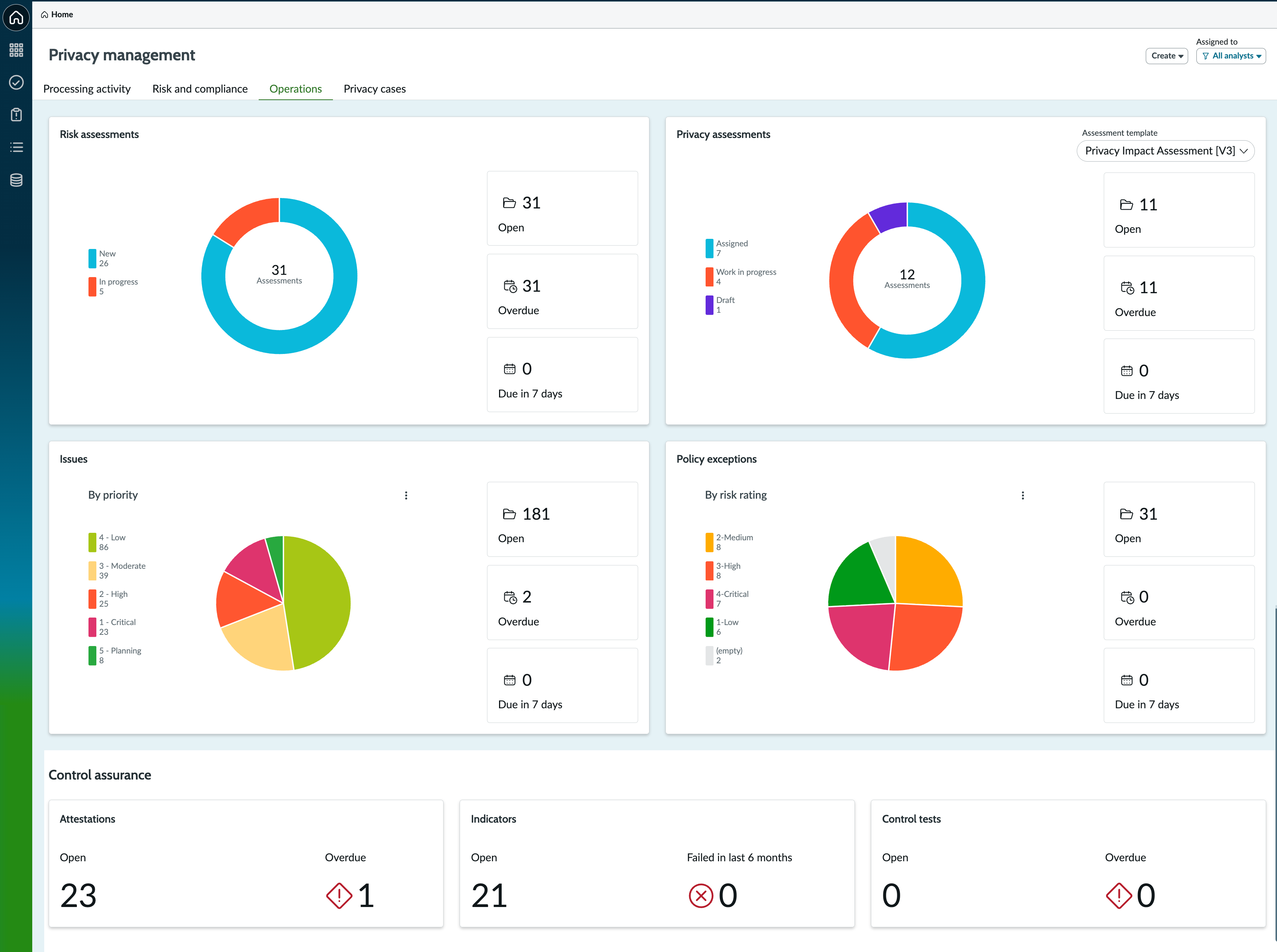Open the list icon in sidebar
The height and width of the screenshot is (952, 1277).
coord(16,147)
